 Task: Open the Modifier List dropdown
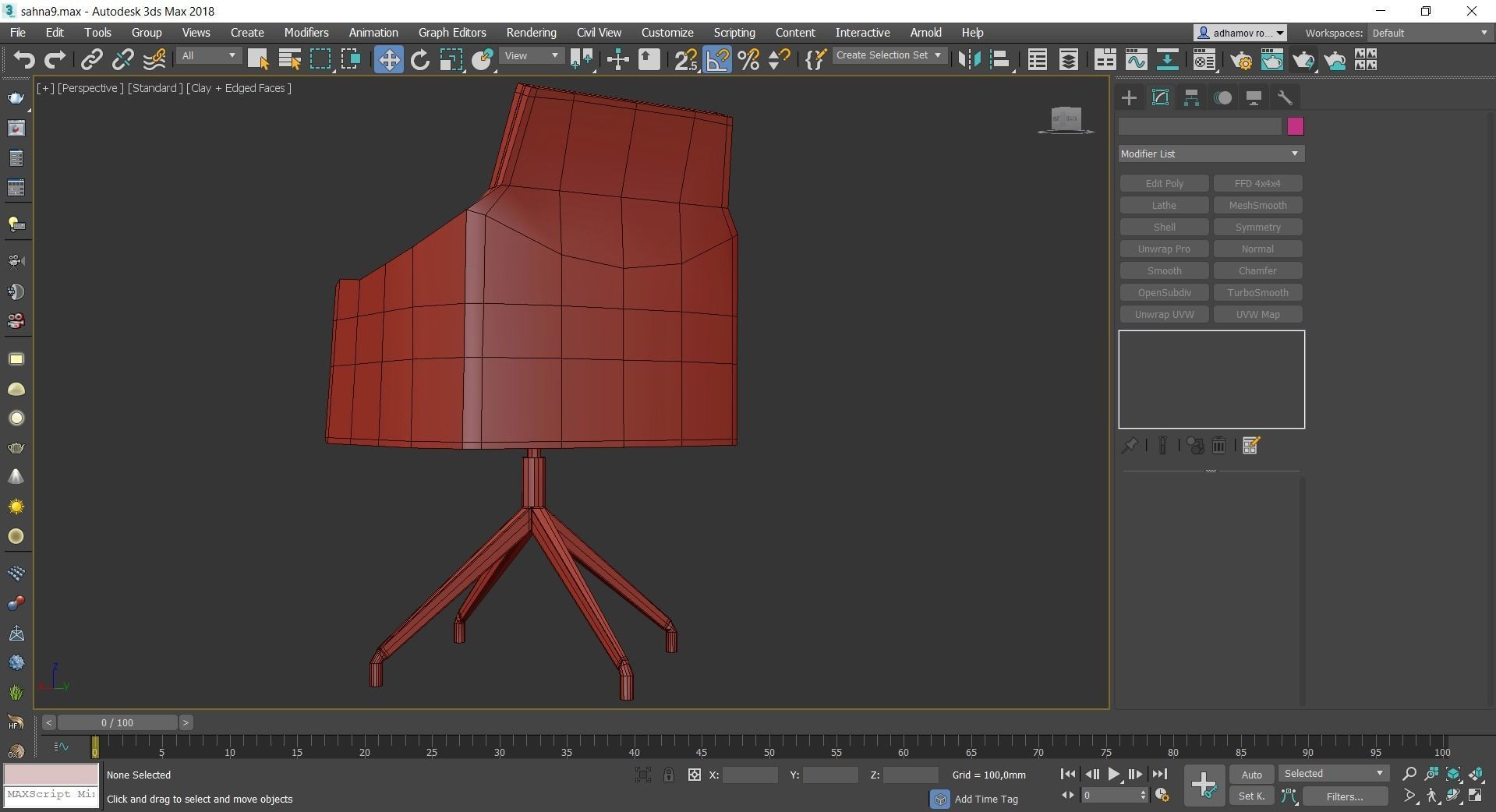[x=1211, y=154]
